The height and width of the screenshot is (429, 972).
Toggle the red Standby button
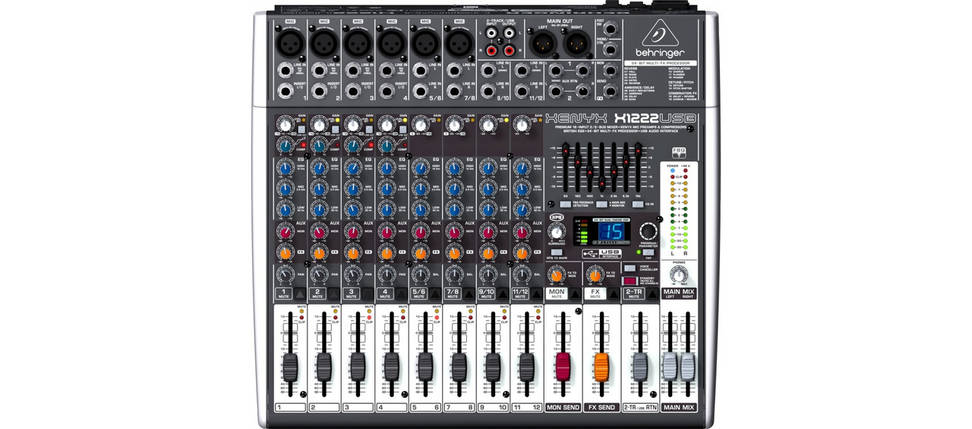click(x=630, y=280)
